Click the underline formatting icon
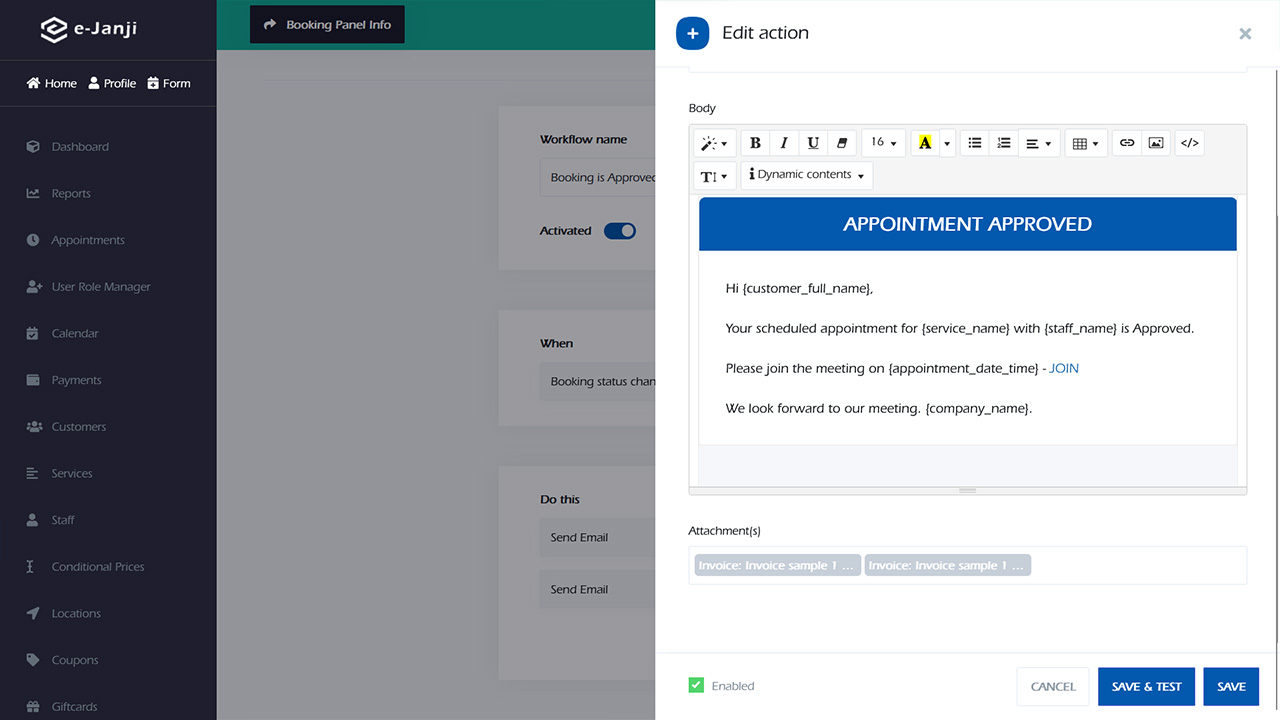 tap(813, 143)
